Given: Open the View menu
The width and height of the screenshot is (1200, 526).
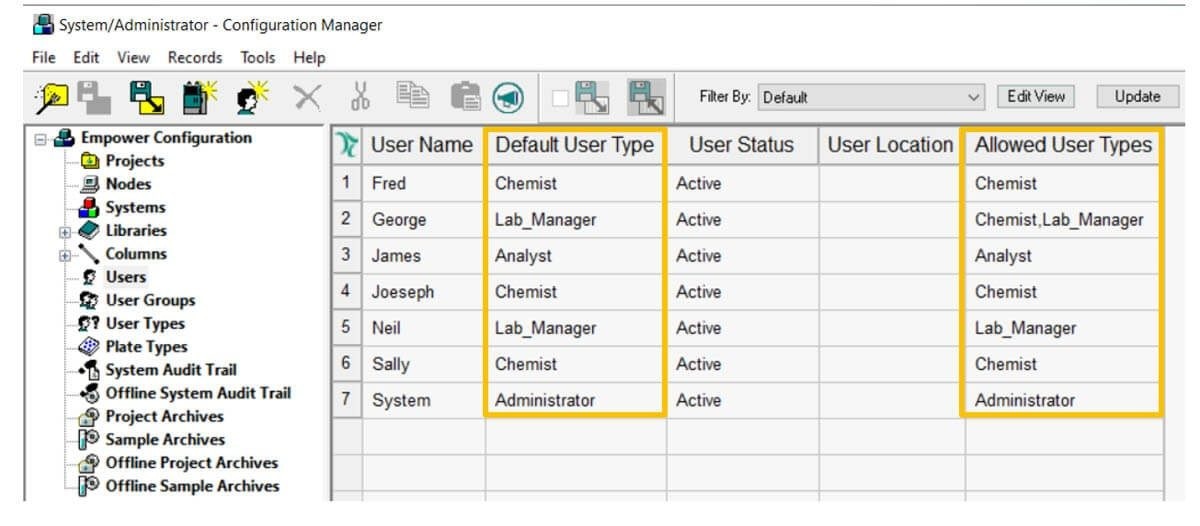Looking at the screenshot, I should coord(135,58).
